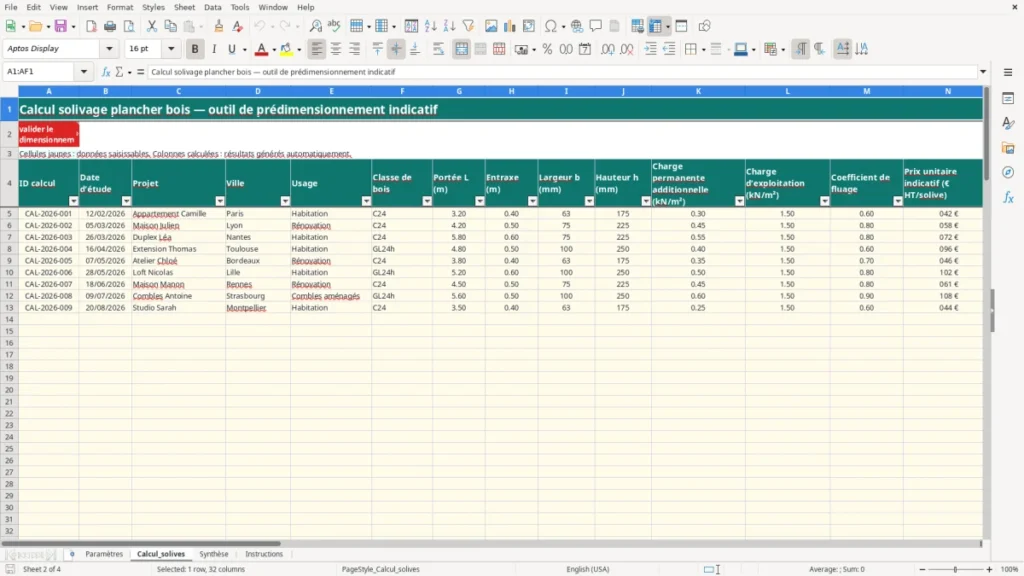Open the Name Box dropdown arrow

[x=84, y=71]
